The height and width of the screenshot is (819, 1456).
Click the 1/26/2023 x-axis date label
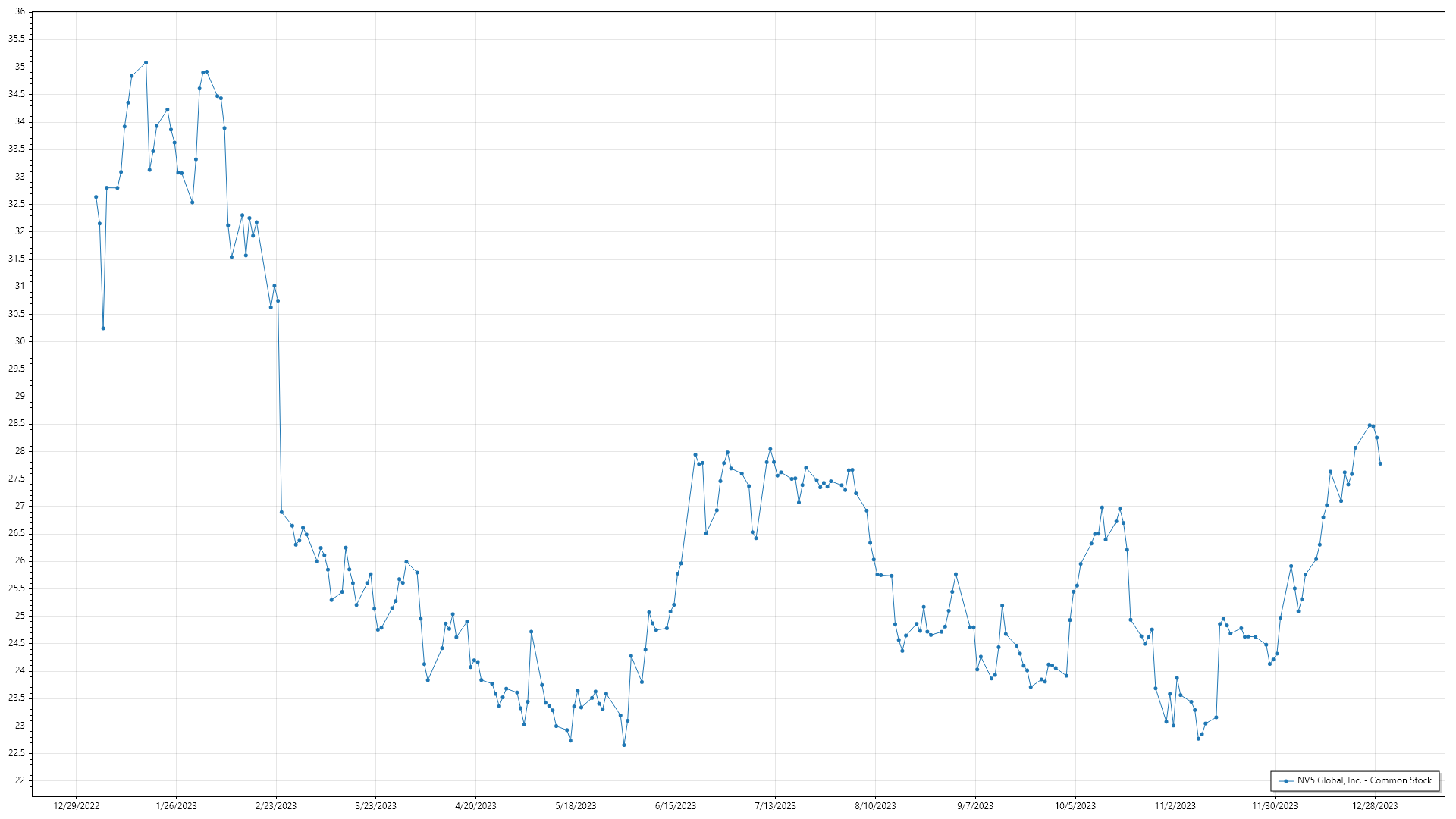(x=176, y=805)
